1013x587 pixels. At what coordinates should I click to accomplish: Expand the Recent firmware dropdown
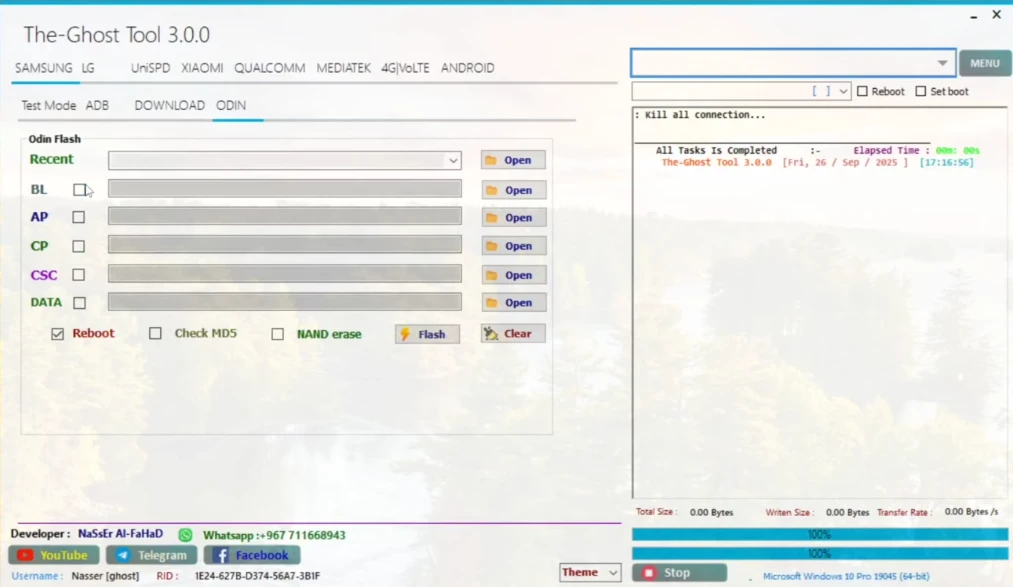tap(452, 159)
